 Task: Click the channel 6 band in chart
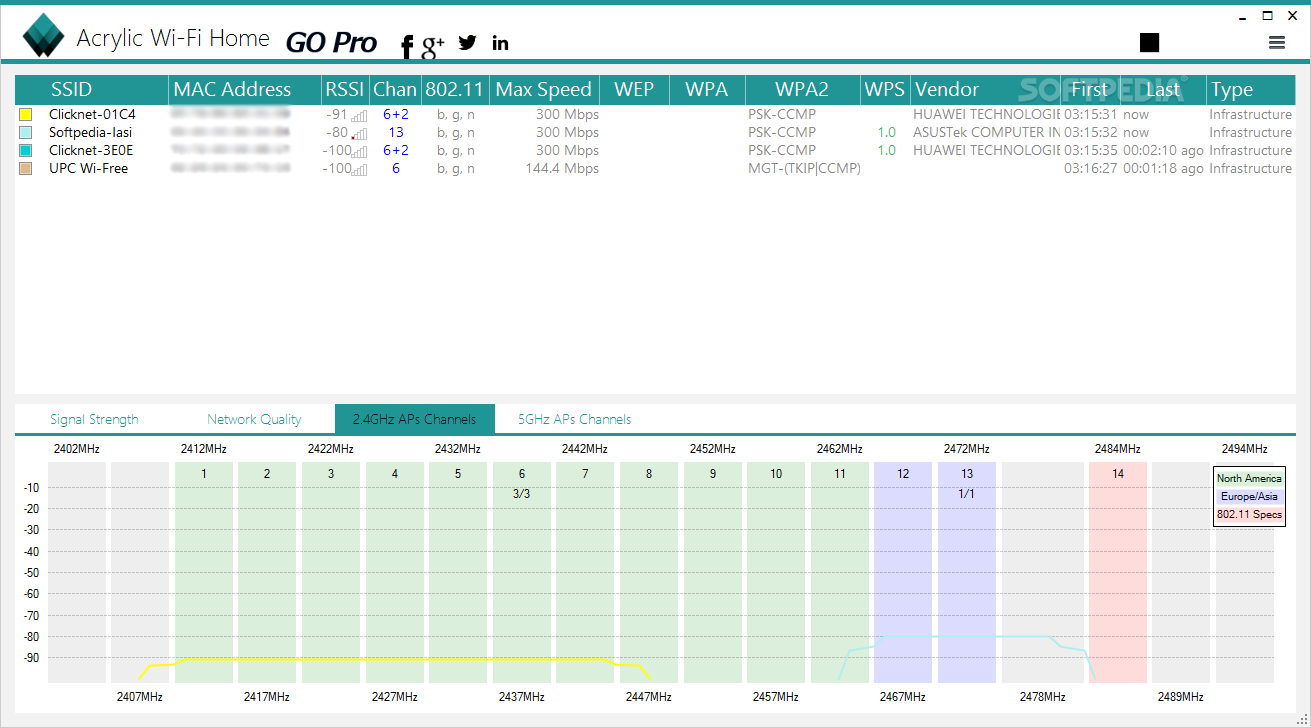522,572
